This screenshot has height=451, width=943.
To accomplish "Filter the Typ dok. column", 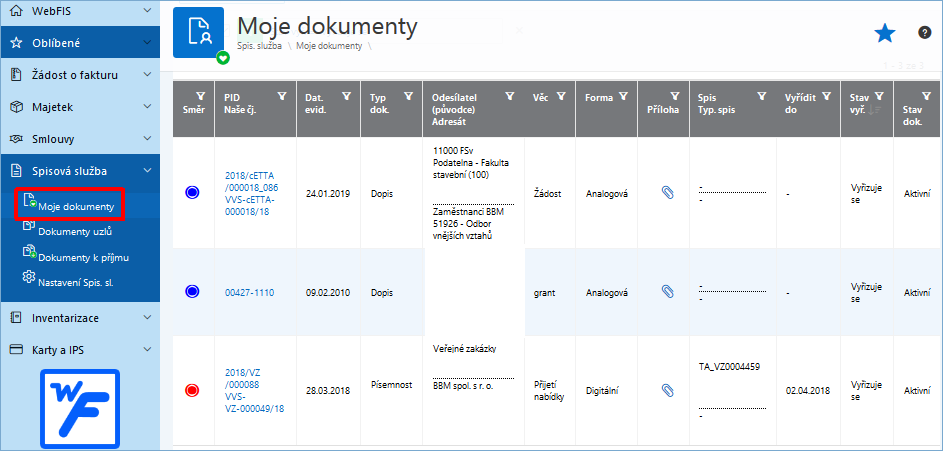I will pos(408,96).
